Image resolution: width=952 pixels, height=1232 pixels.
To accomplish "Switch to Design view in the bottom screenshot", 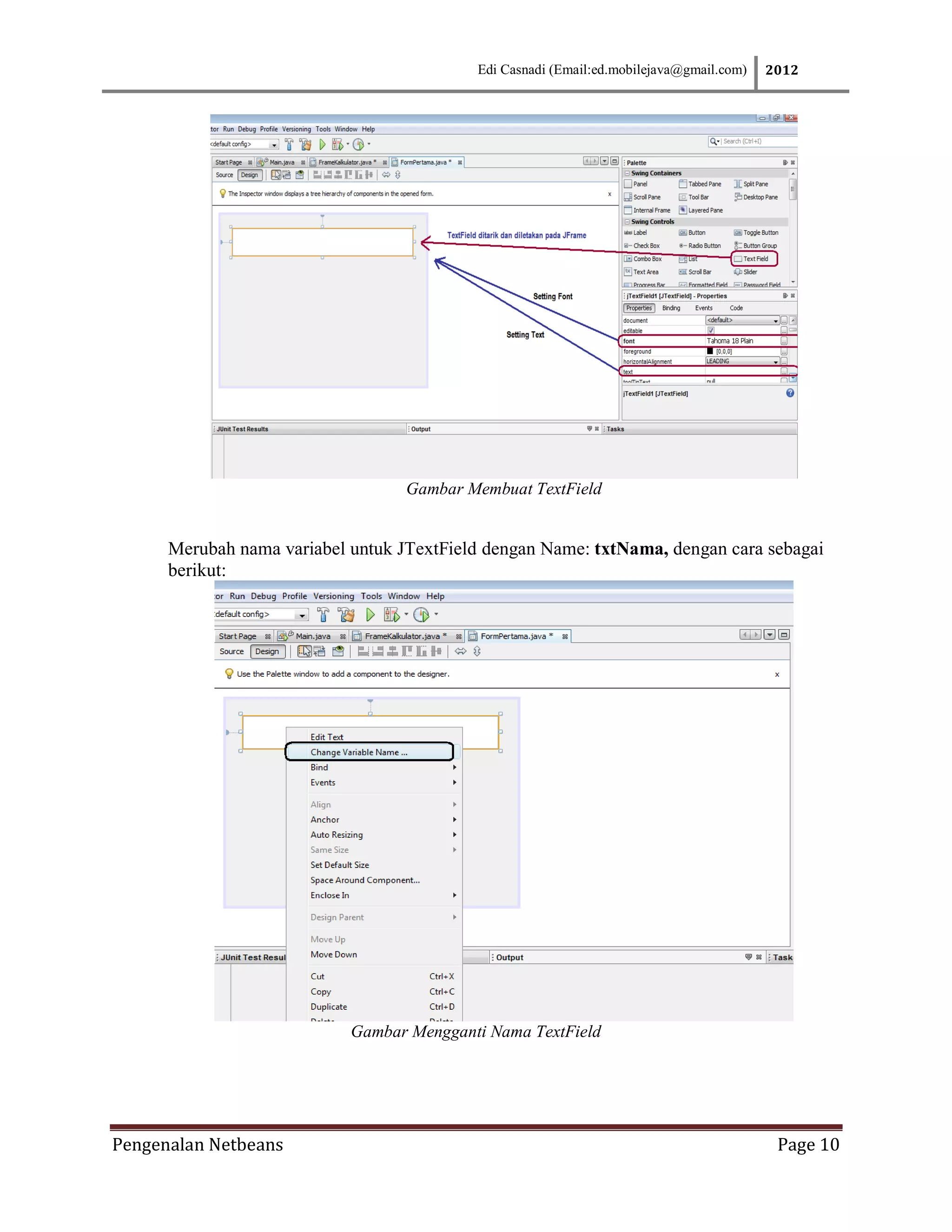I will click(267, 651).
